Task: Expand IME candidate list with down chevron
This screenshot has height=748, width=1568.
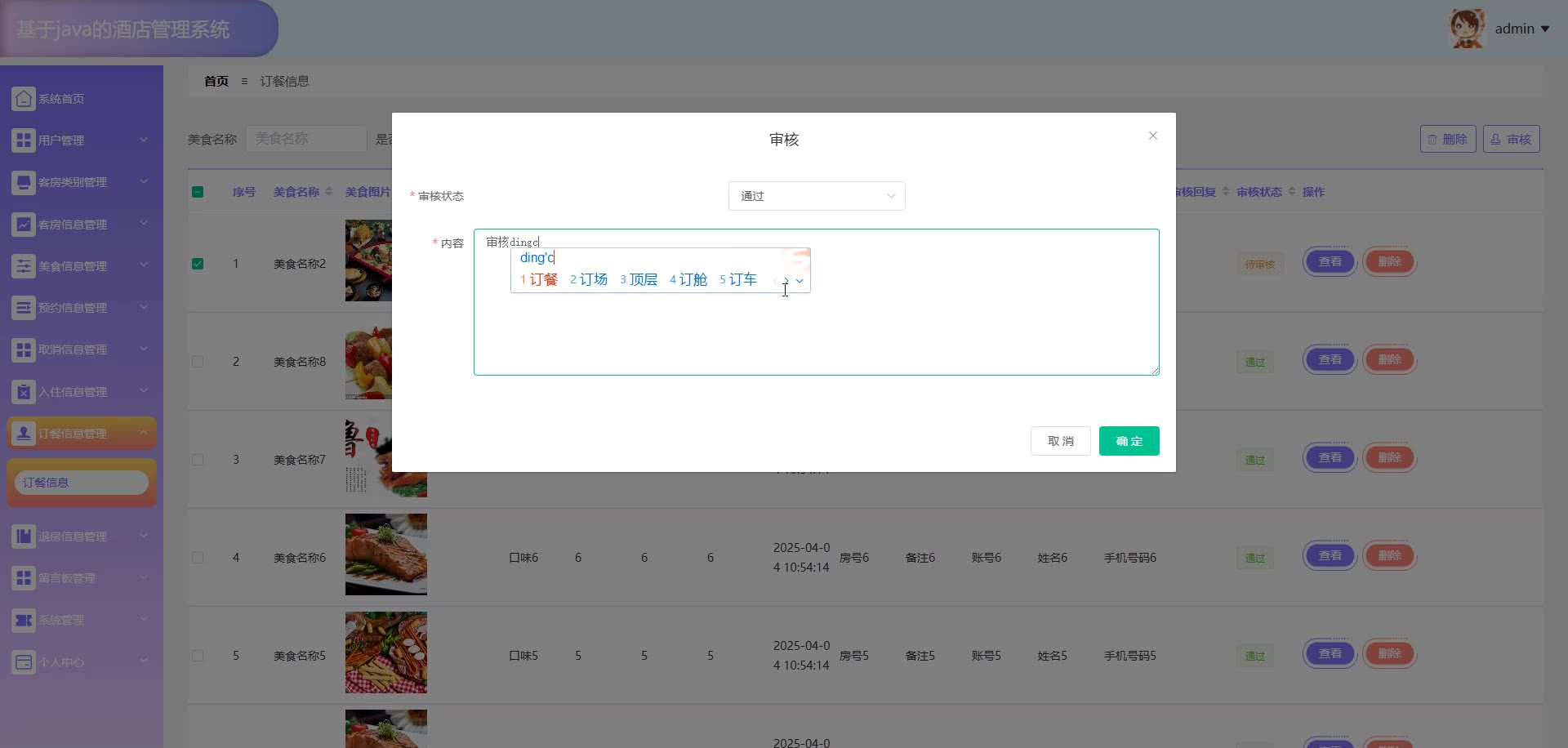Action: [800, 281]
